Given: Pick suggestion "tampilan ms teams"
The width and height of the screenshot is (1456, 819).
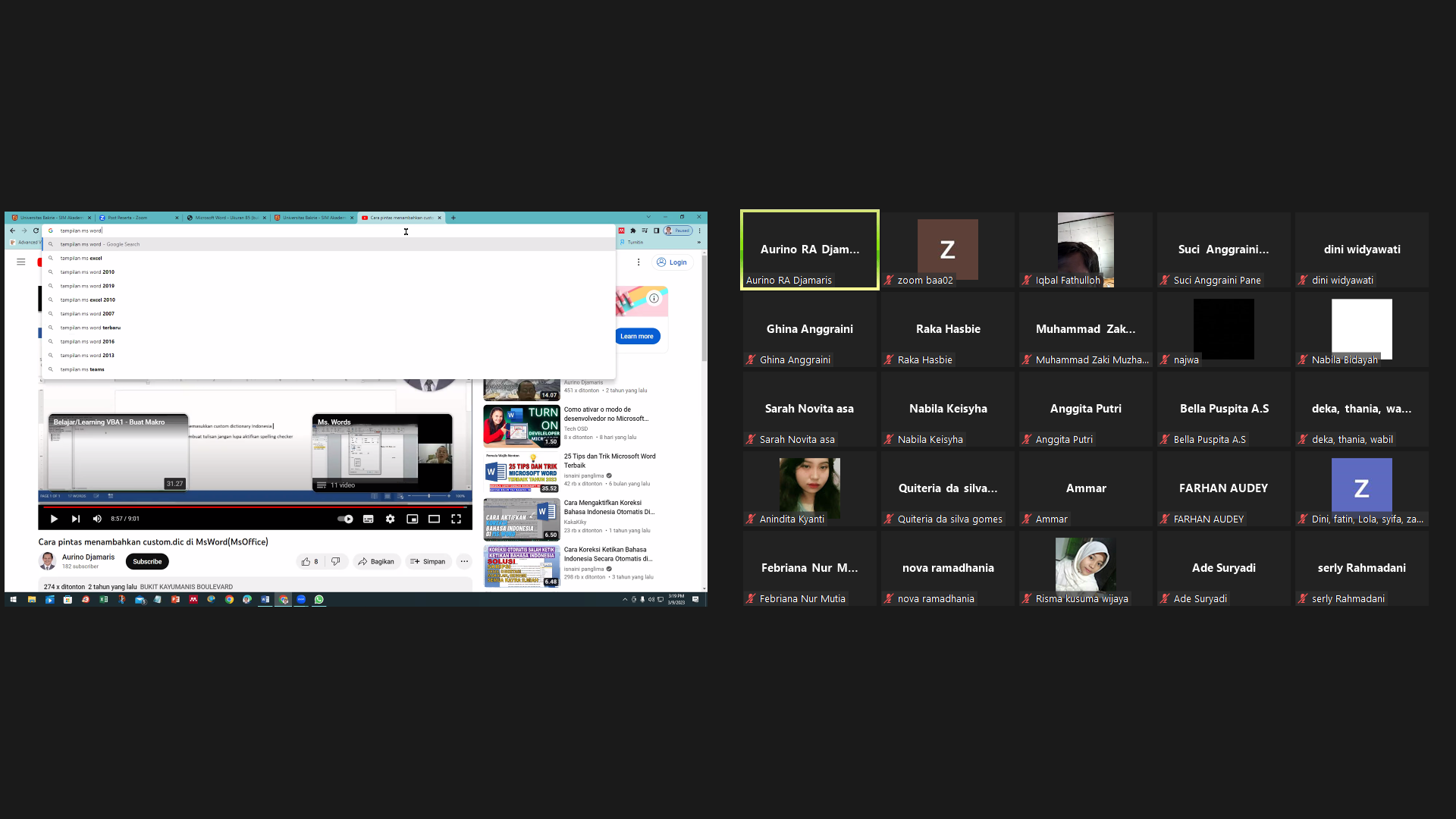Looking at the screenshot, I should pyautogui.click(x=328, y=369).
